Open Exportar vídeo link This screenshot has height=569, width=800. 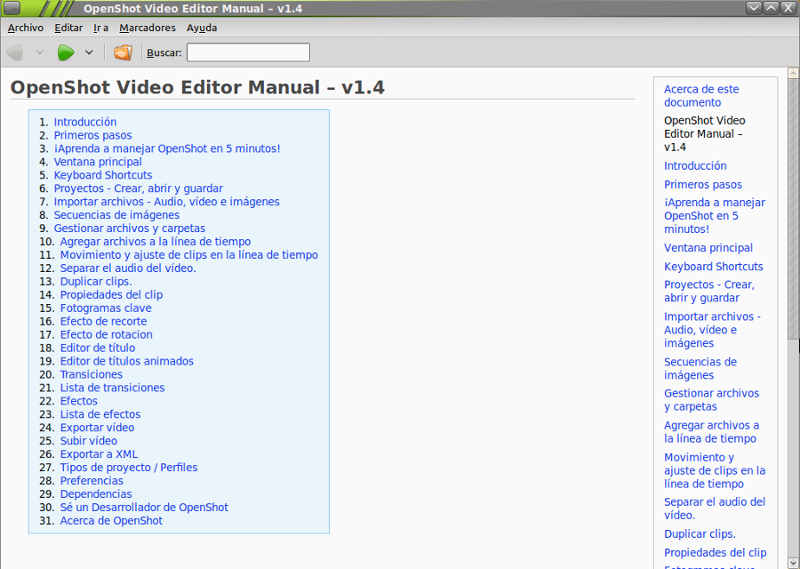[x=97, y=427]
